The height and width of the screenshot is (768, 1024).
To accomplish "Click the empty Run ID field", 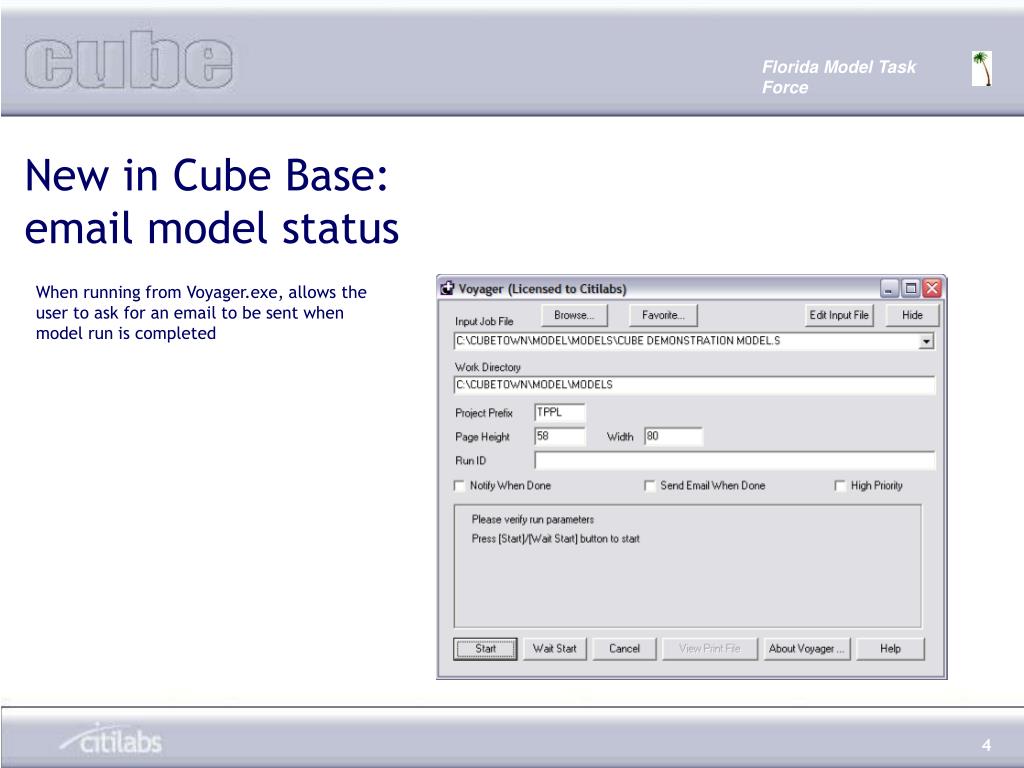I will 735,460.
